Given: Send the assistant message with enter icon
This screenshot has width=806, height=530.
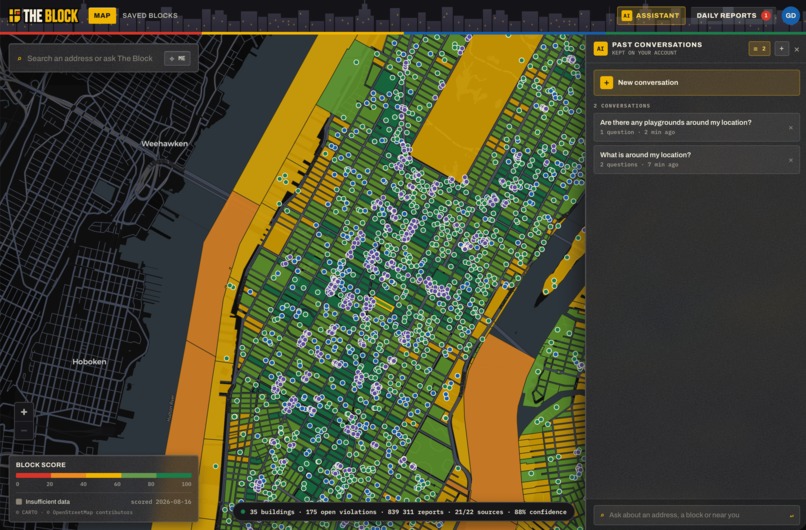Looking at the screenshot, I should click(791, 515).
